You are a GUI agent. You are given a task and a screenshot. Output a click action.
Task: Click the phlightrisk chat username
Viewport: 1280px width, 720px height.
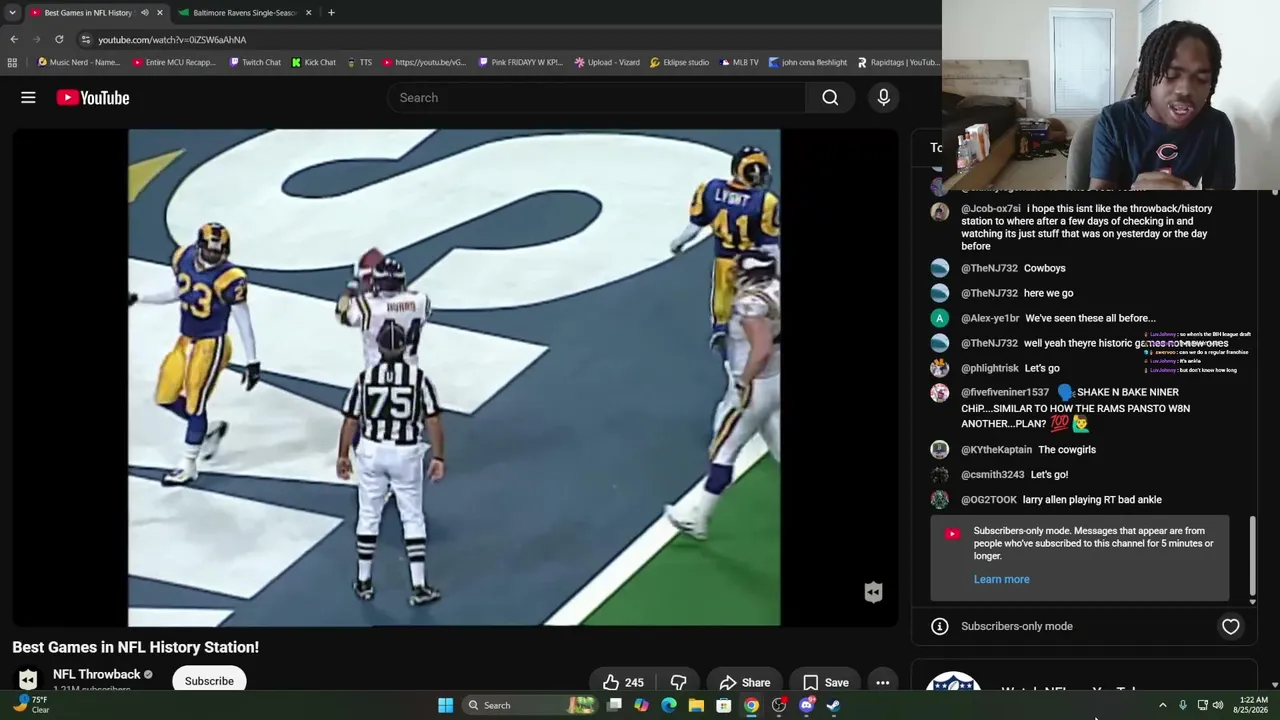pos(991,368)
